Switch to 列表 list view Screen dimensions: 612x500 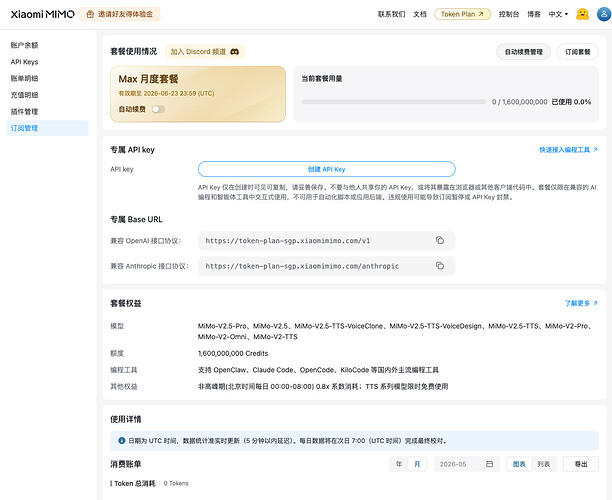click(x=543, y=464)
